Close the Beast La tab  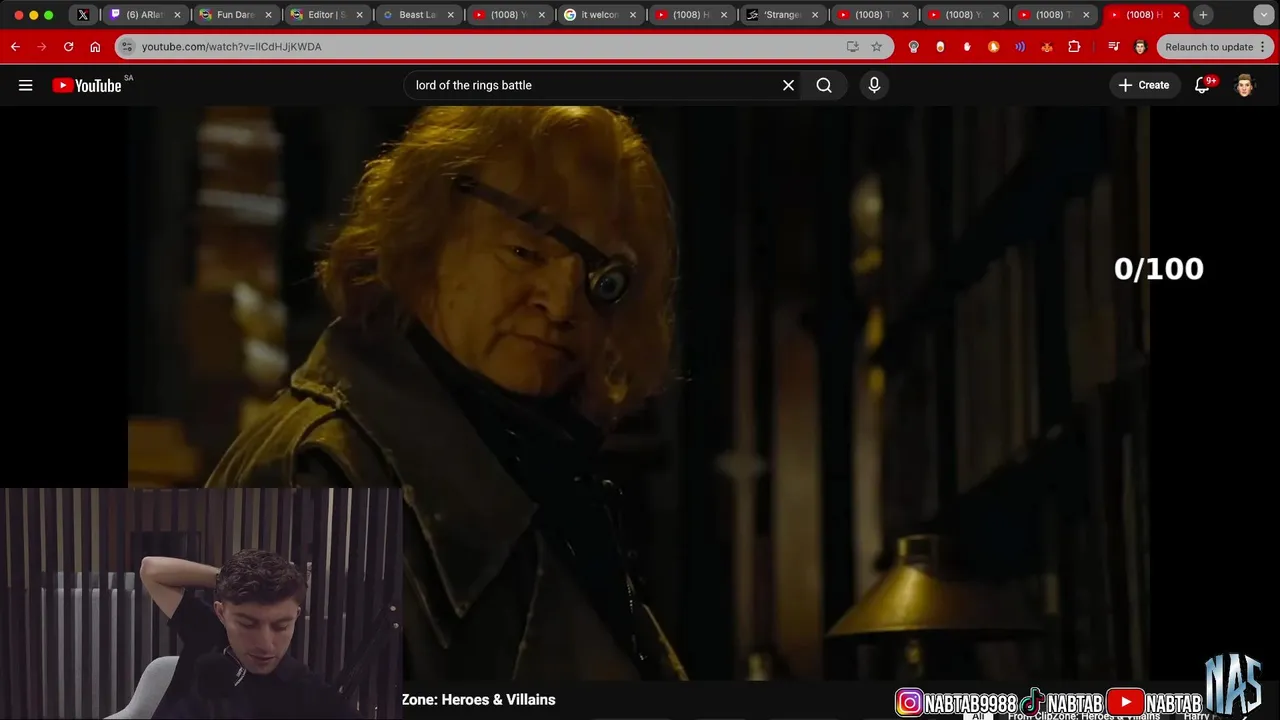pos(450,15)
